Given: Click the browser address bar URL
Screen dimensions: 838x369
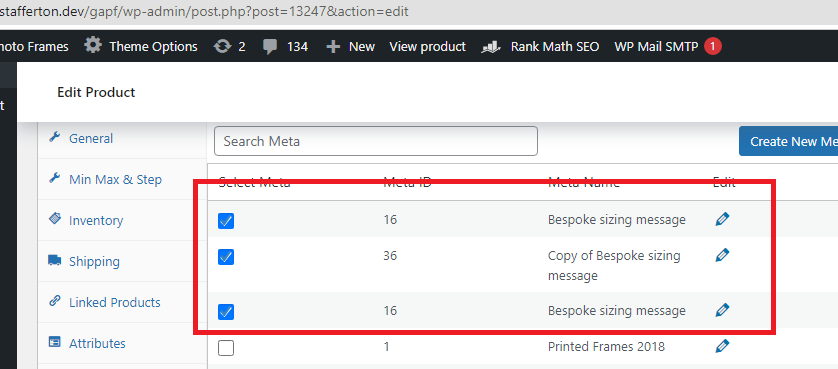Looking at the screenshot, I should point(204,11).
